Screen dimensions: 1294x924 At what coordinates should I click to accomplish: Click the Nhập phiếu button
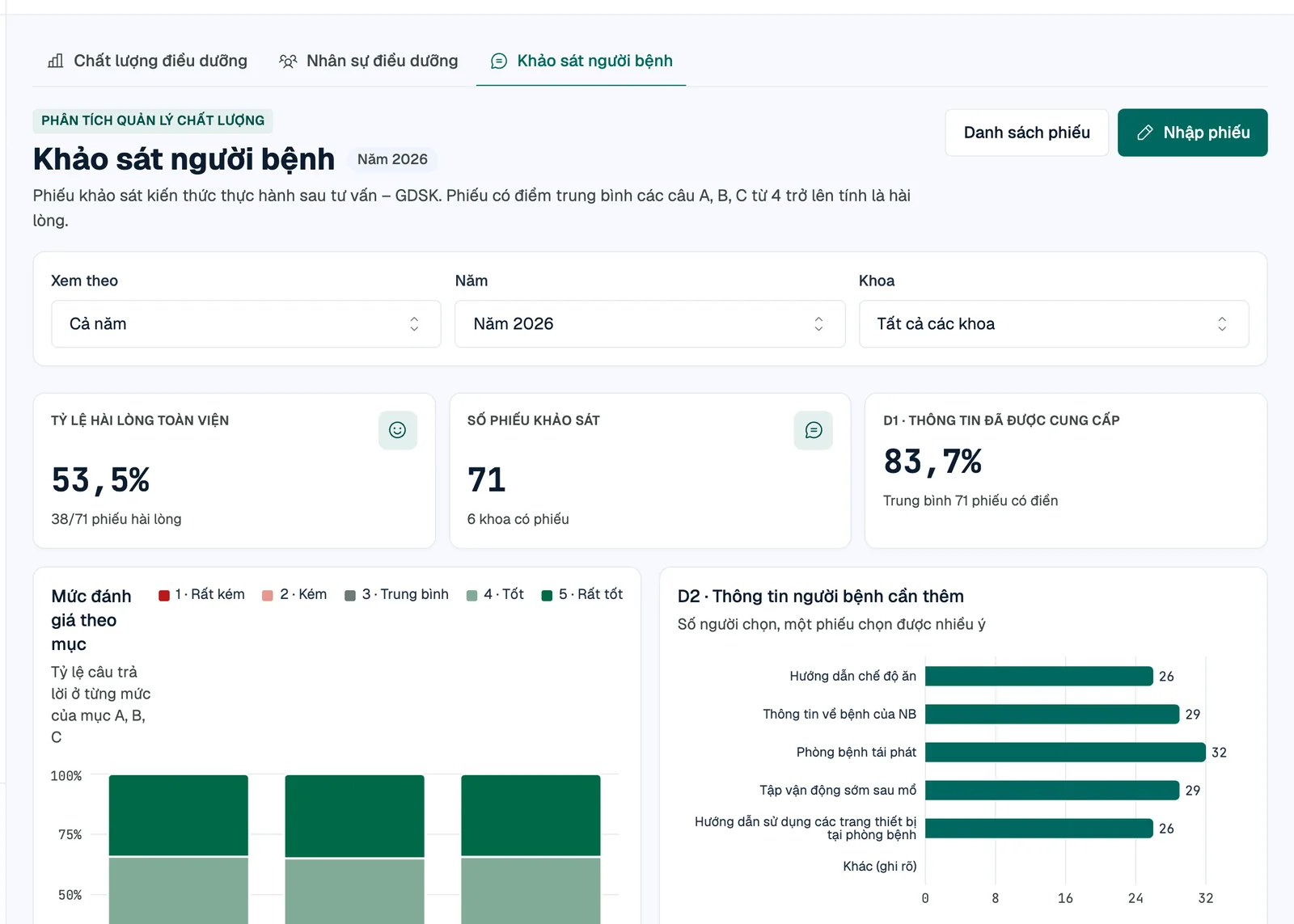[x=1193, y=133]
